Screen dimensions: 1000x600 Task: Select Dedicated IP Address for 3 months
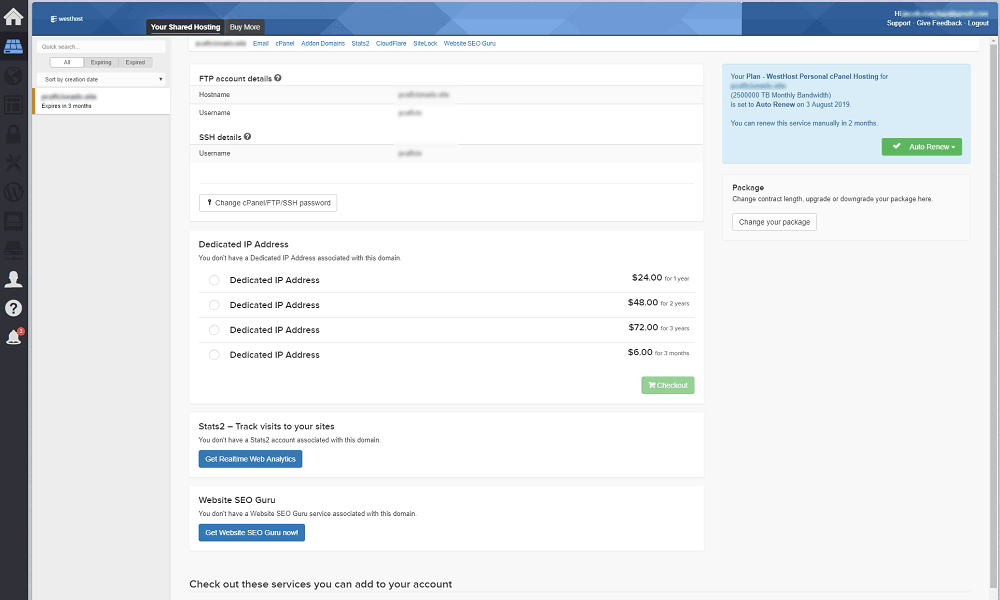coord(214,355)
